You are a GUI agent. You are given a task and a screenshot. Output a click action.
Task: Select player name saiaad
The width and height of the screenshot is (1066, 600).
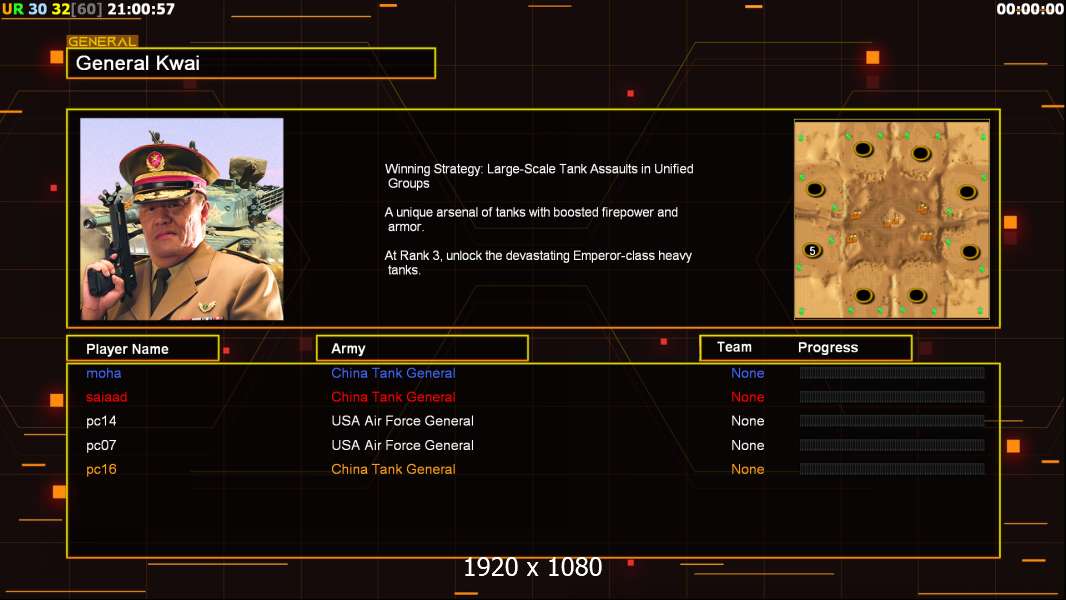pyautogui.click(x=106, y=397)
